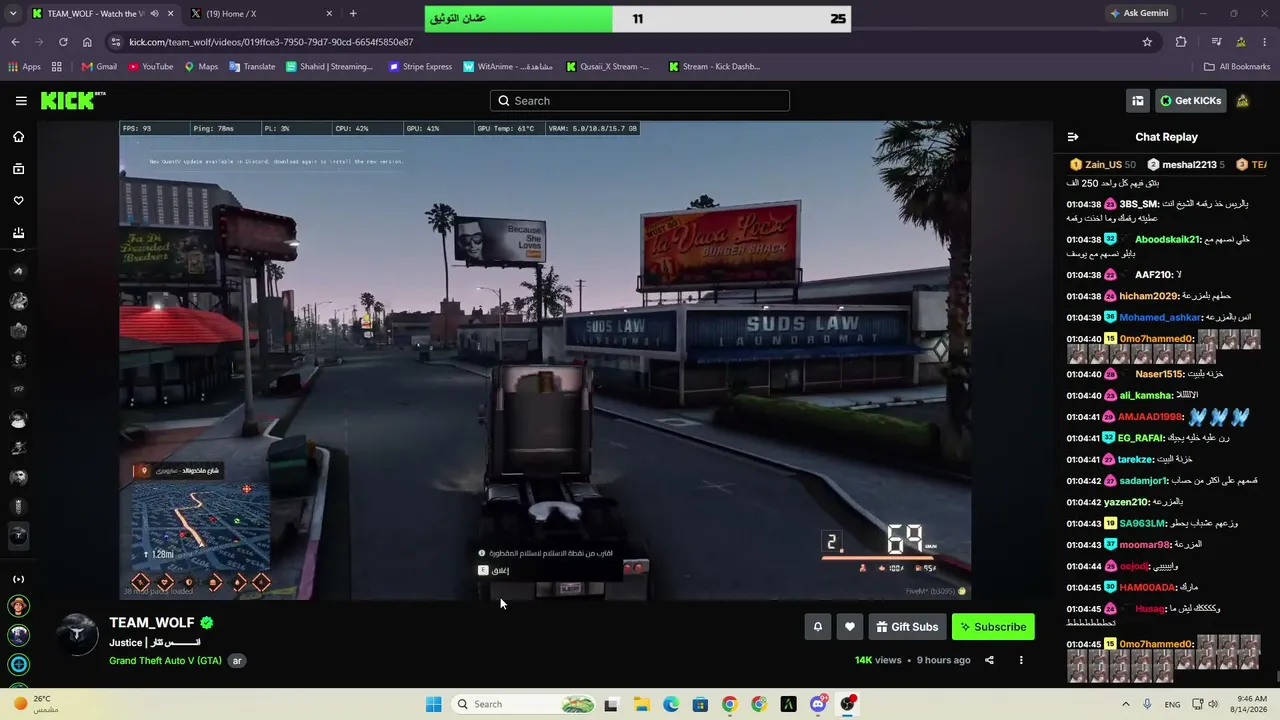Open the Stream - Kick Dashboard bookmark

point(715,67)
